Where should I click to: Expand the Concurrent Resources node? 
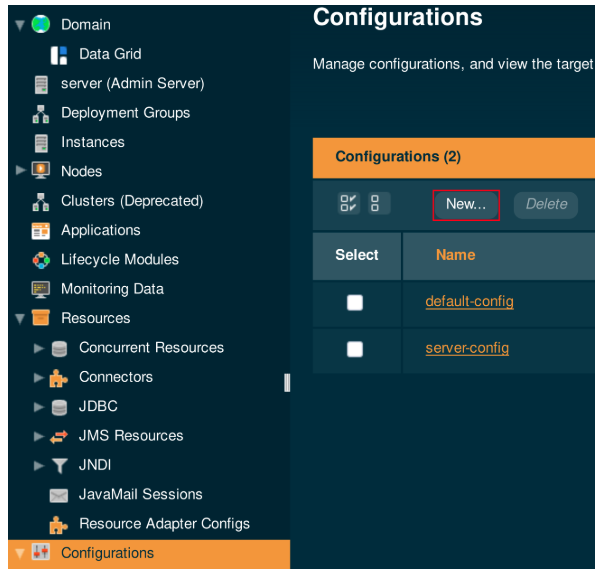click(x=39, y=348)
